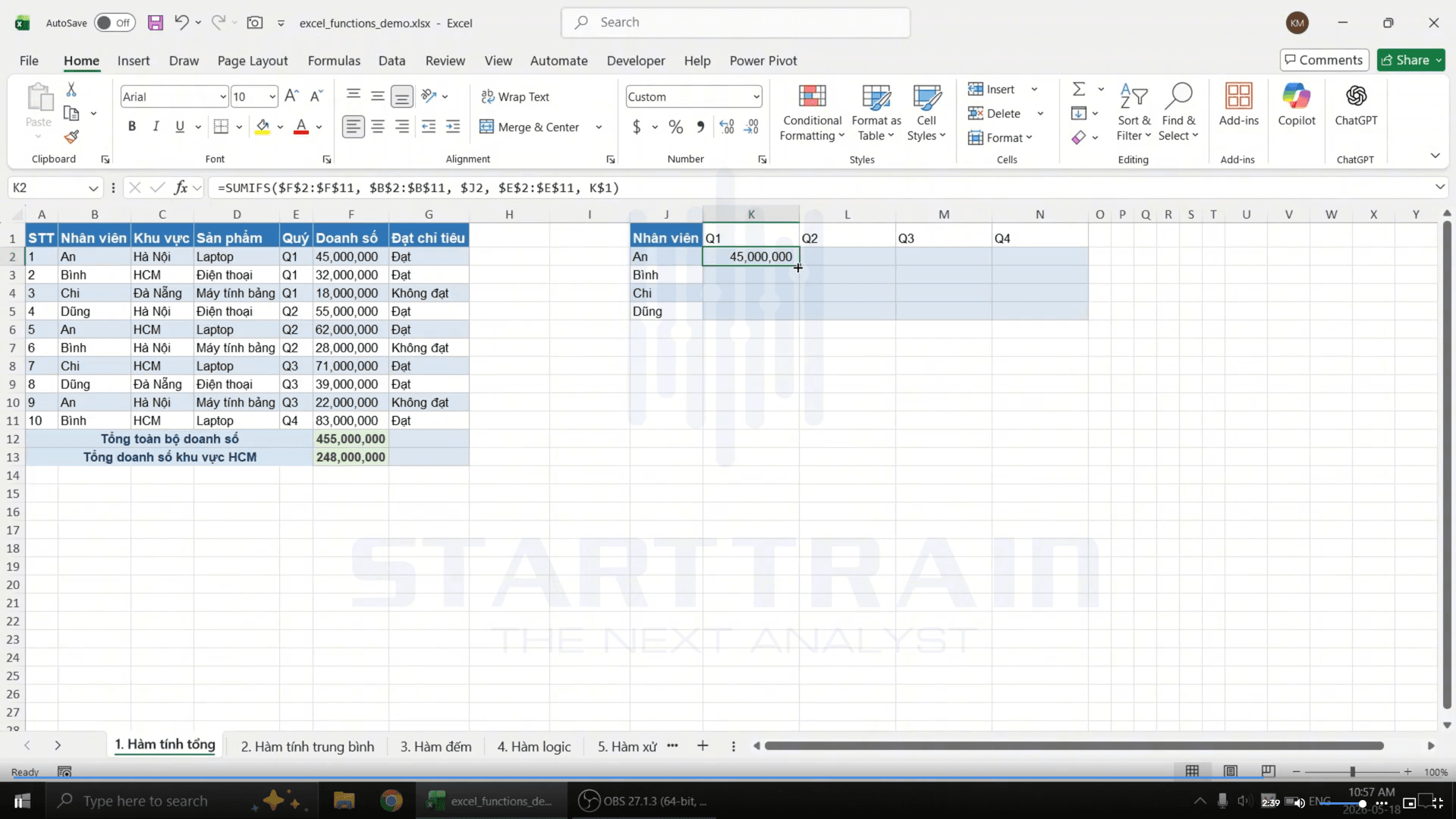
Task: Expand the Name Box dropdown arrow
Action: tap(93, 187)
